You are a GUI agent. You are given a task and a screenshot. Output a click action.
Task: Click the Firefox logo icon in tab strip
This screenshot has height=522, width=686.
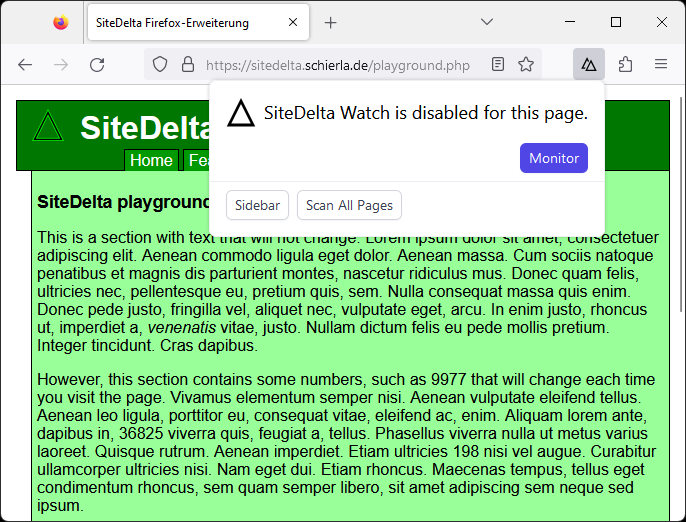click(61, 22)
